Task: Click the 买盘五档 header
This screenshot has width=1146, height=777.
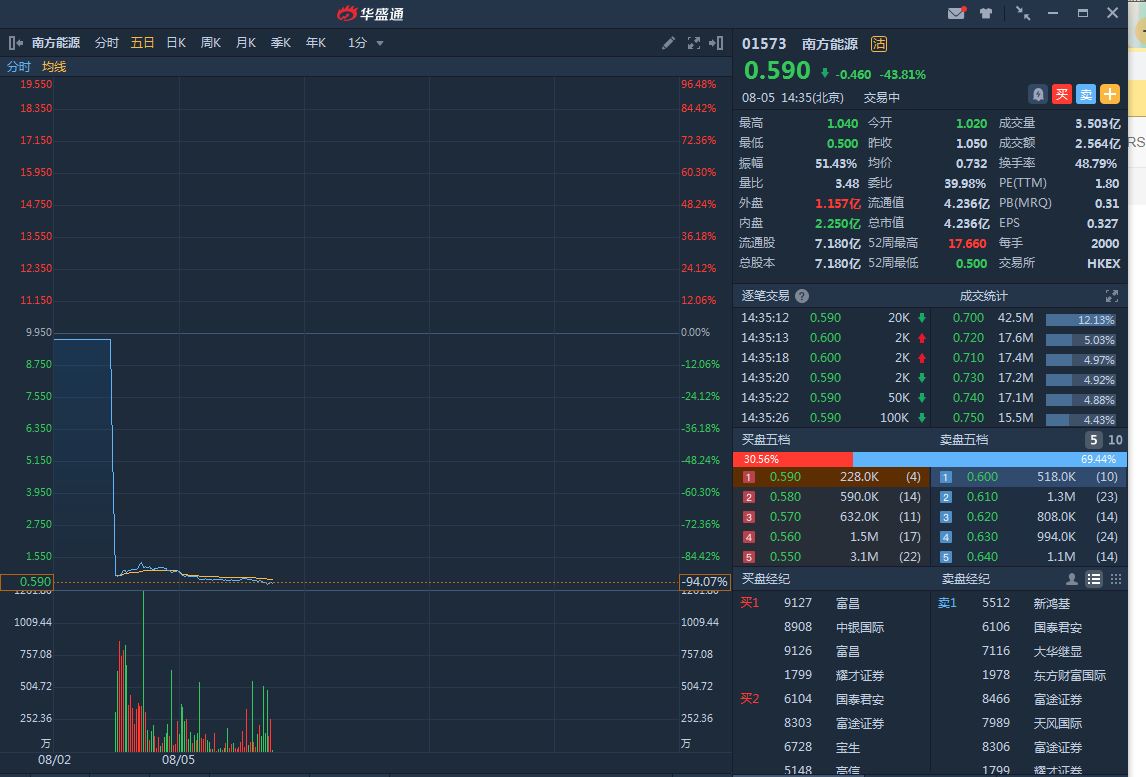Action: 765,440
